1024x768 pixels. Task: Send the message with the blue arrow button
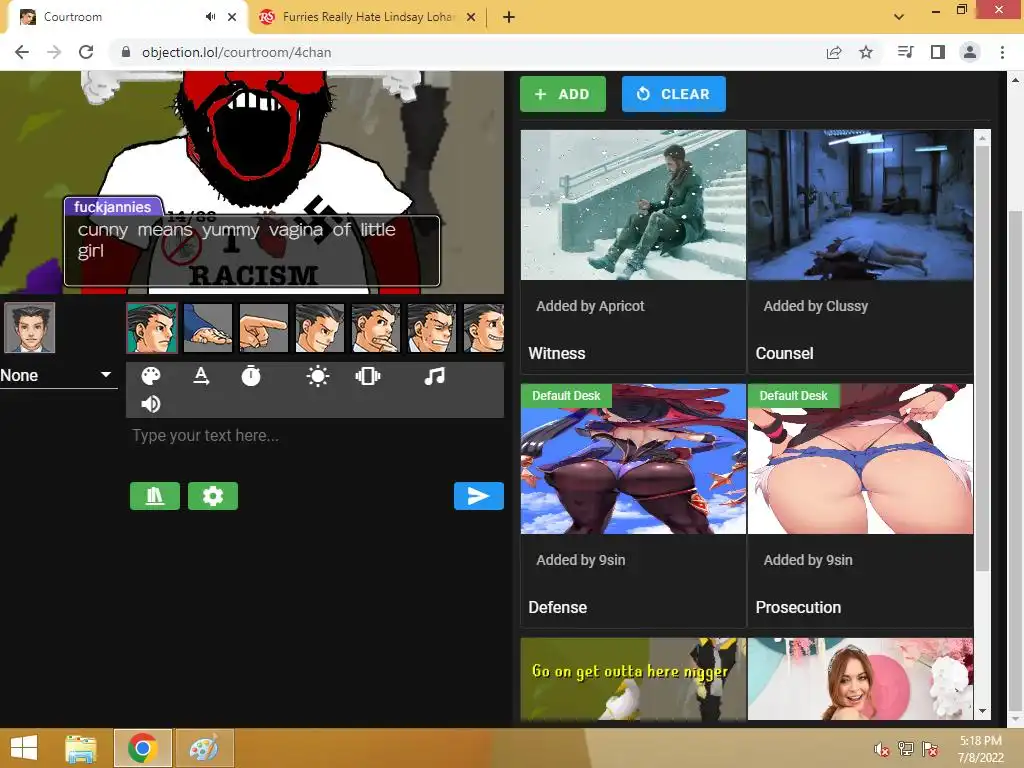pos(479,496)
